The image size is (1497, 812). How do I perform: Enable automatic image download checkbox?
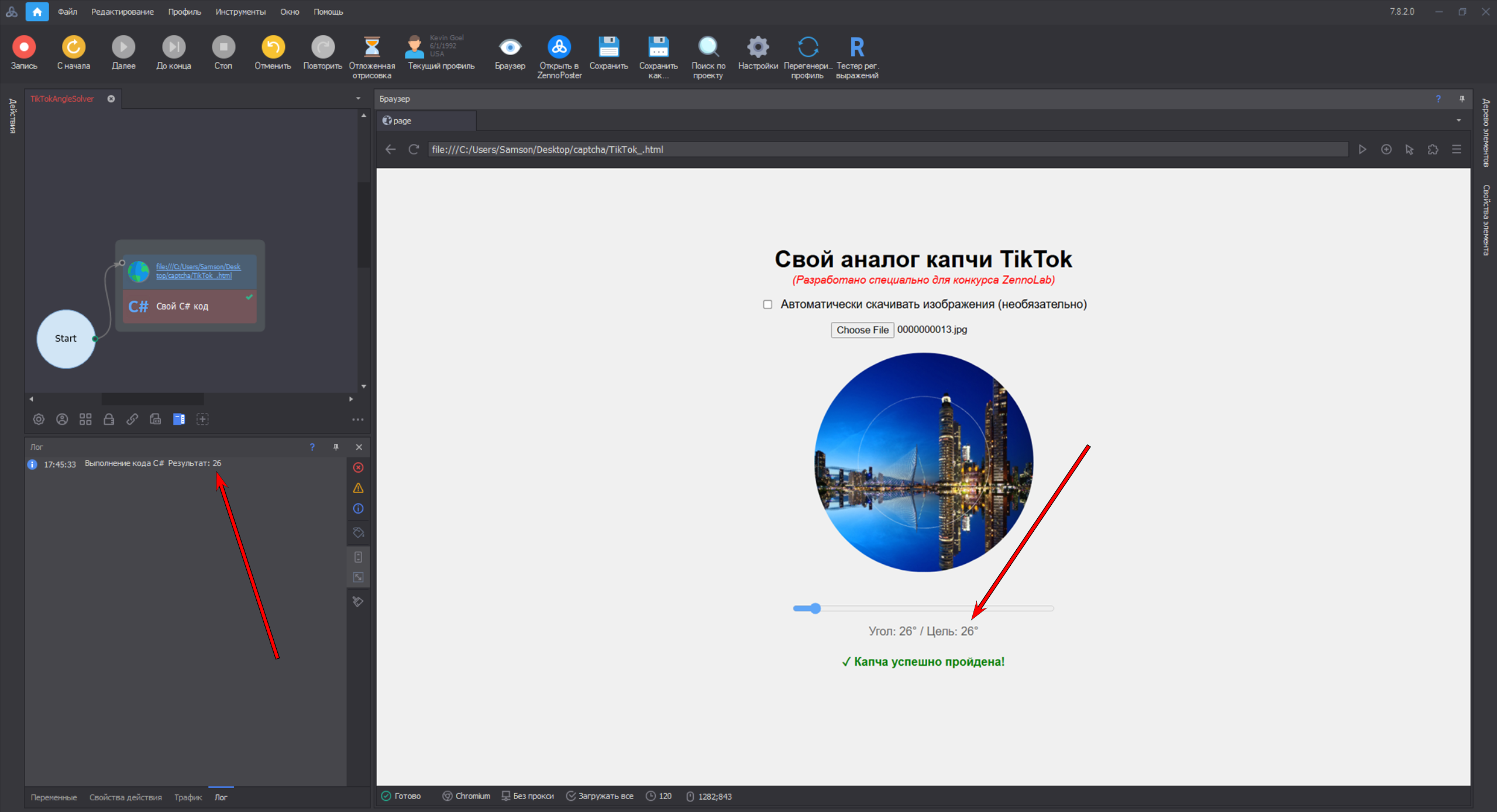tap(768, 304)
